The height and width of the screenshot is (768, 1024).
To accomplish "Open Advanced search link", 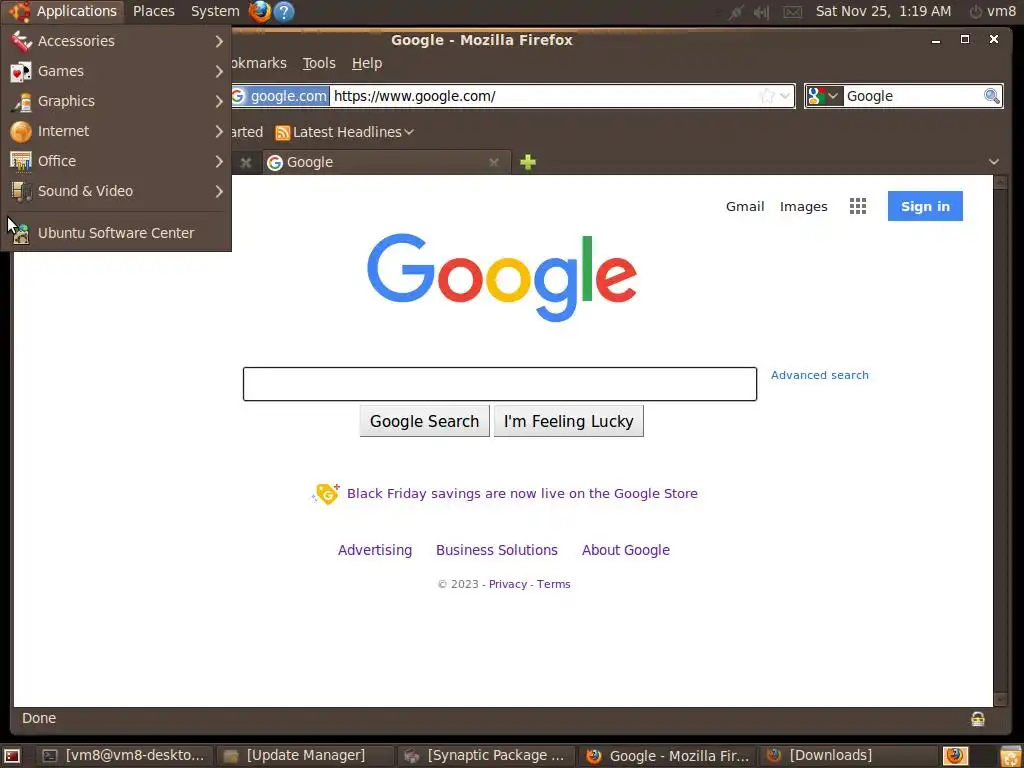I will tap(820, 375).
